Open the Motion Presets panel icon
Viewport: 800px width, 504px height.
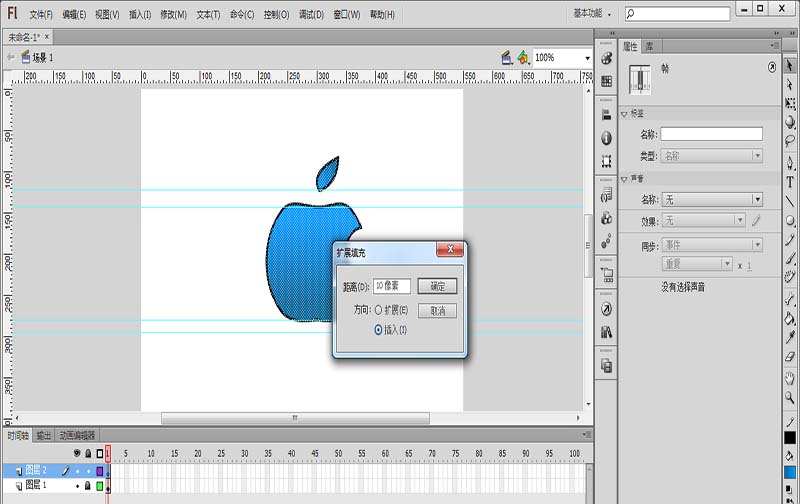606,241
